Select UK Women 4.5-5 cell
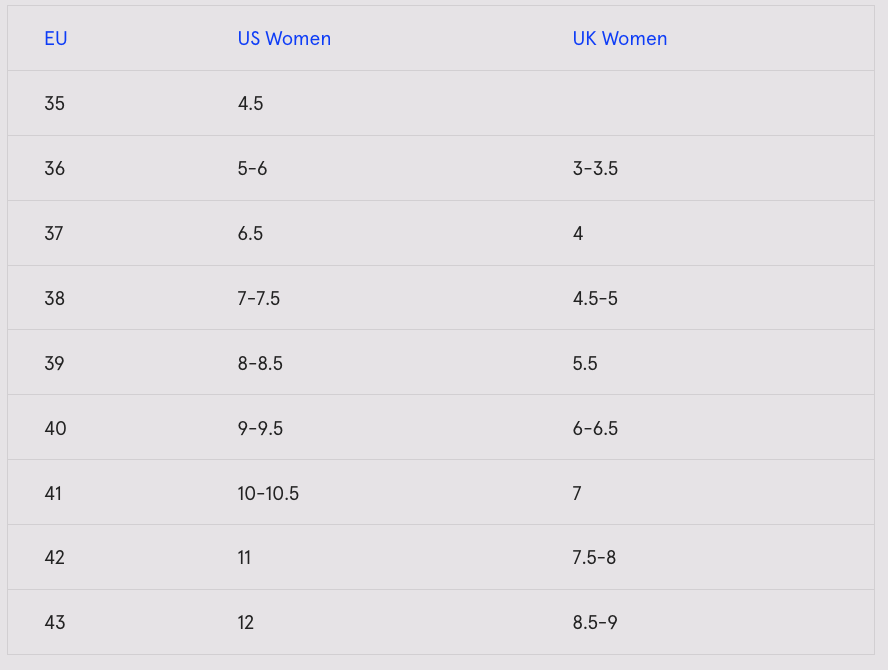The height and width of the screenshot is (670, 888). pyautogui.click(x=595, y=298)
